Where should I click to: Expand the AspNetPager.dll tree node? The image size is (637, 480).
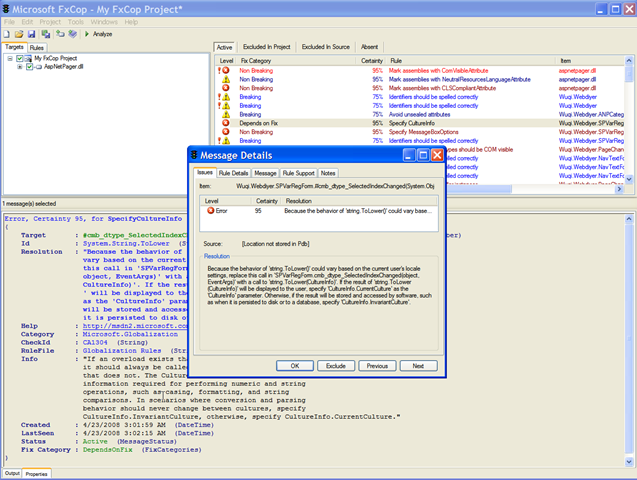22,67
